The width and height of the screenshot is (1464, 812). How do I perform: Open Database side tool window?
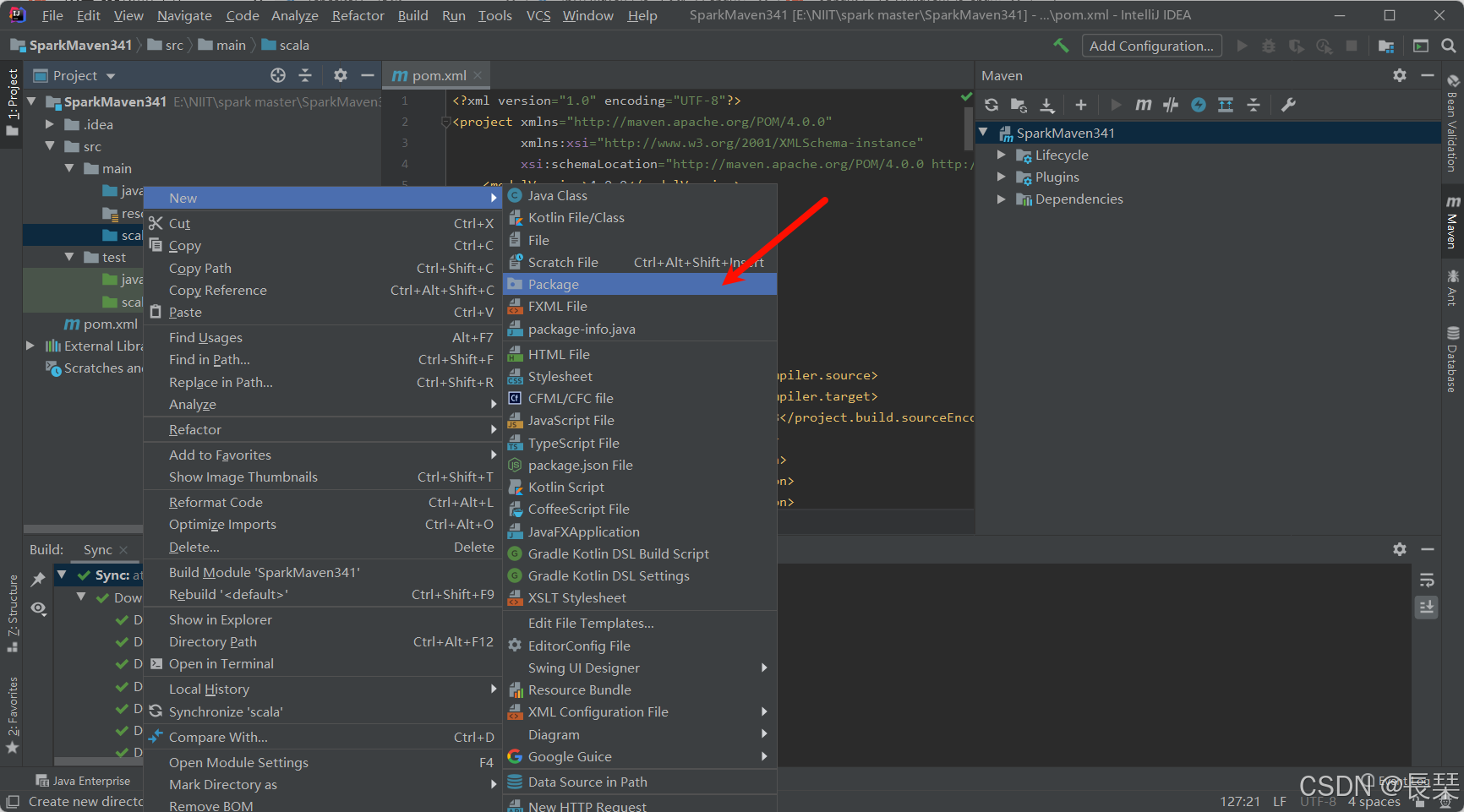[1451, 360]
